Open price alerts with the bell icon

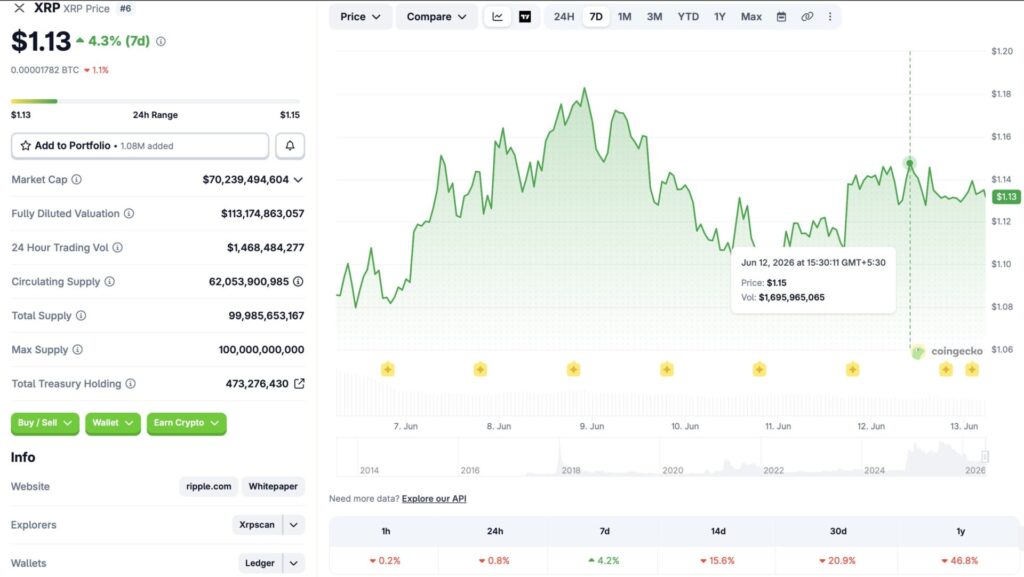pyautogui.click(x=290, y=146)
